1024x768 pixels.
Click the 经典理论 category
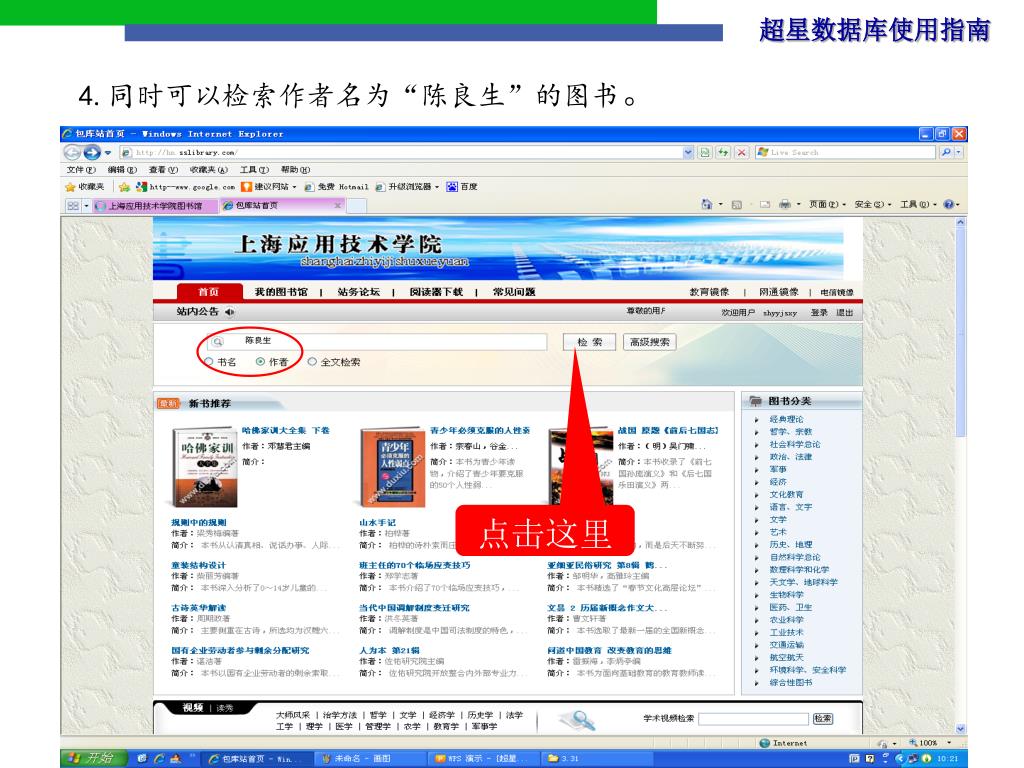tap(786, 419)
